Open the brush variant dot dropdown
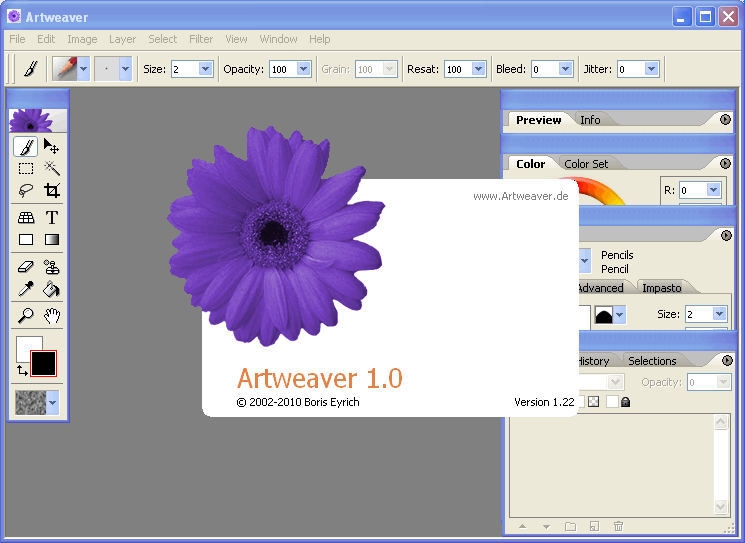This screenshot has width=745, height=543. click(125, 69)
